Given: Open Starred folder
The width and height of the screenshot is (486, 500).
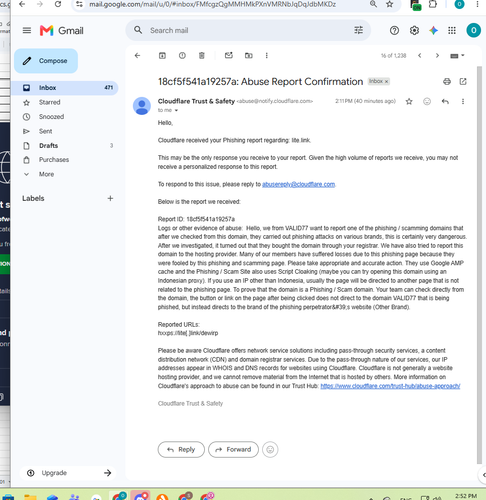Looking at the screenshot, I should (x=49, y=102).
